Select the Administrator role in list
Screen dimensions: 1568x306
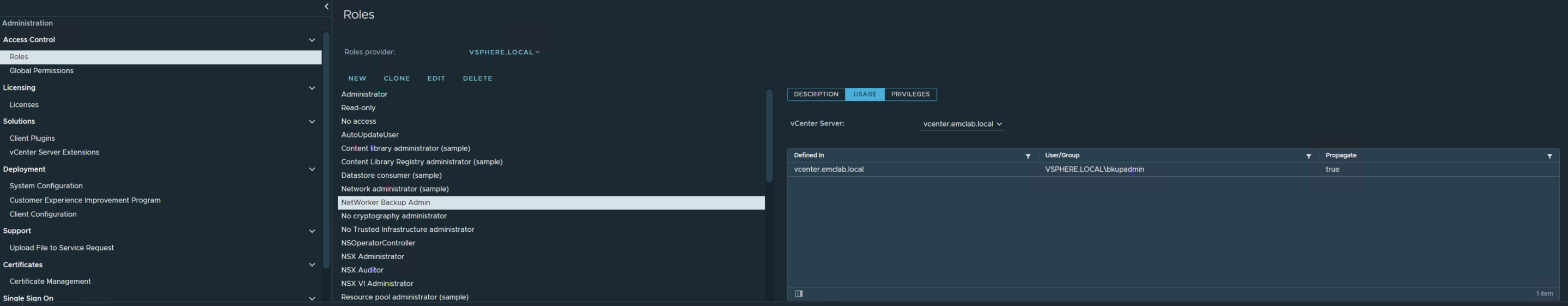click(364, 94)
